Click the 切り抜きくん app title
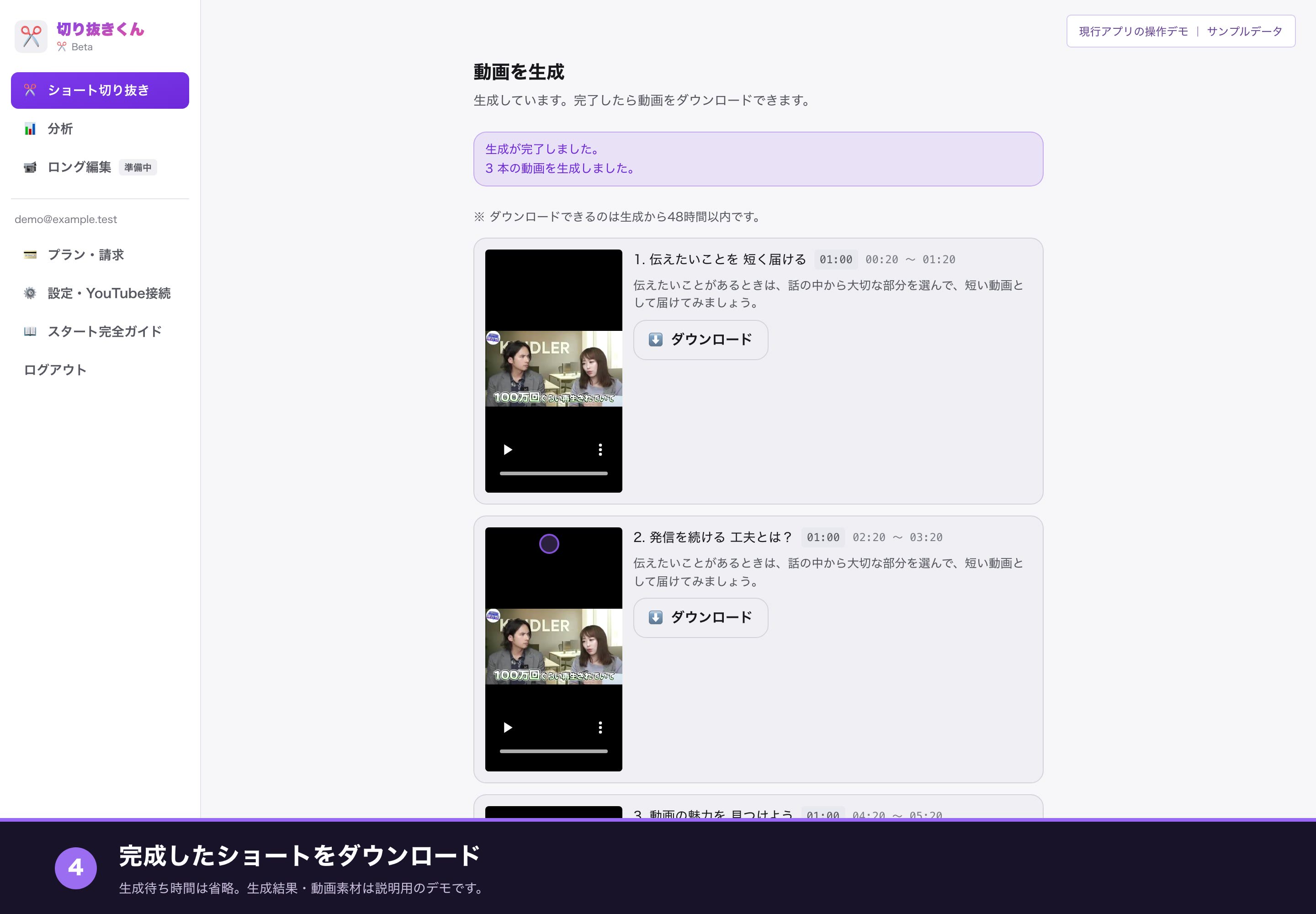The width and height of the screenshot is (1316, 914). tap(100, 29)
